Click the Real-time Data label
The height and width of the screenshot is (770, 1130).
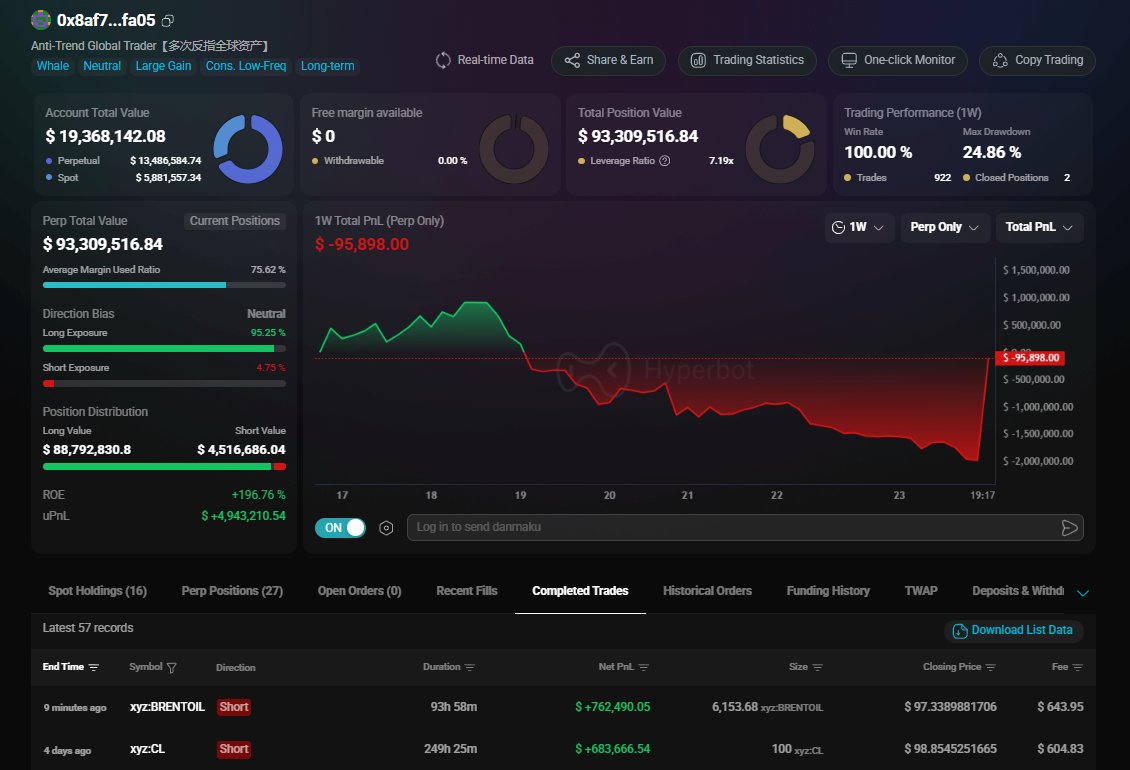pyautogui.click(x=496, y=61)
